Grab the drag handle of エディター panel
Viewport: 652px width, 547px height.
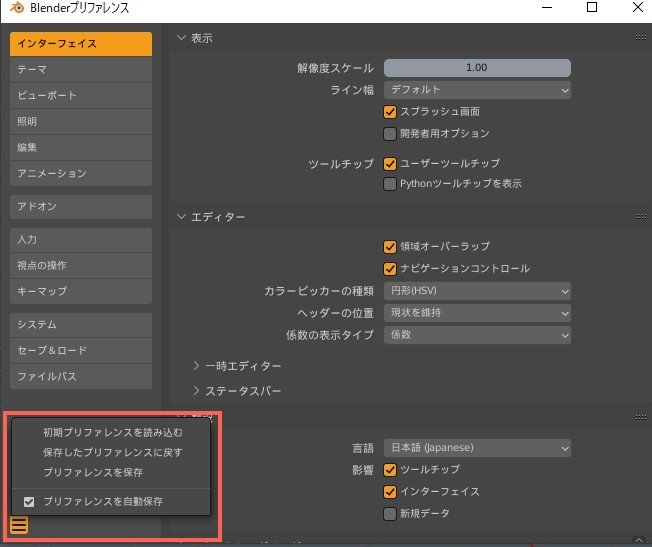click(640, 216)
